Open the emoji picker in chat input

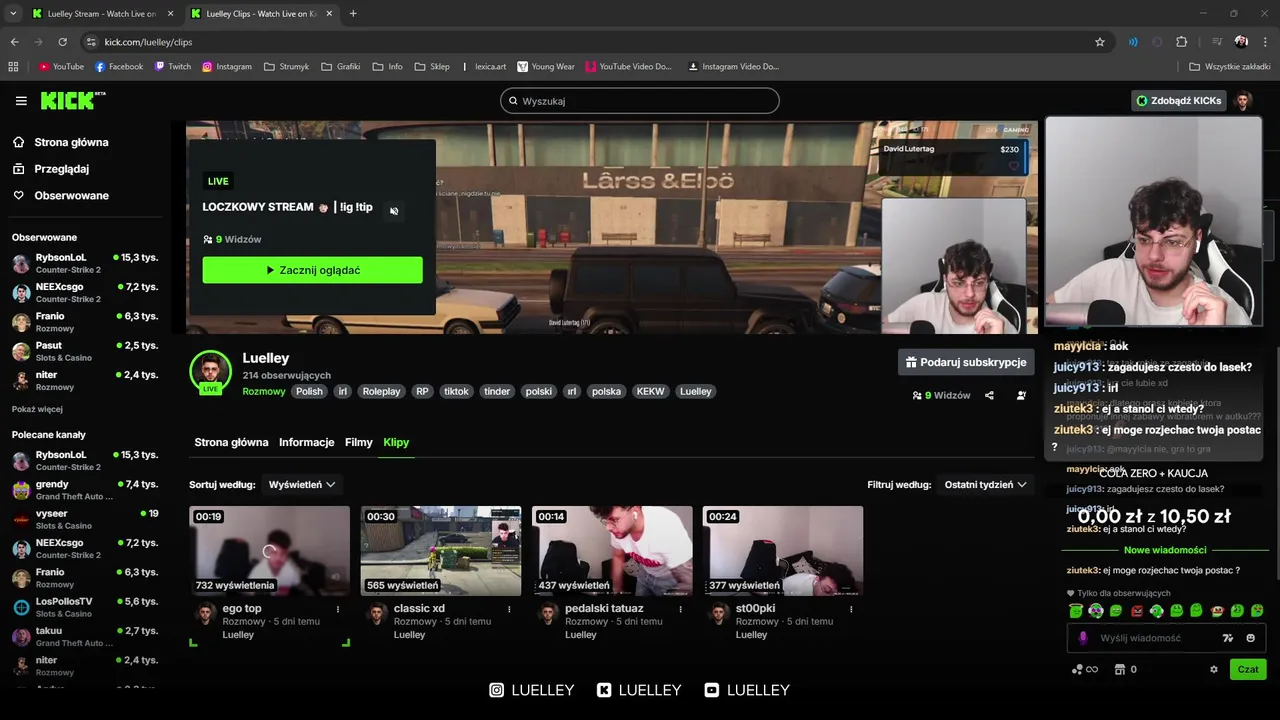coord(1250,638)
